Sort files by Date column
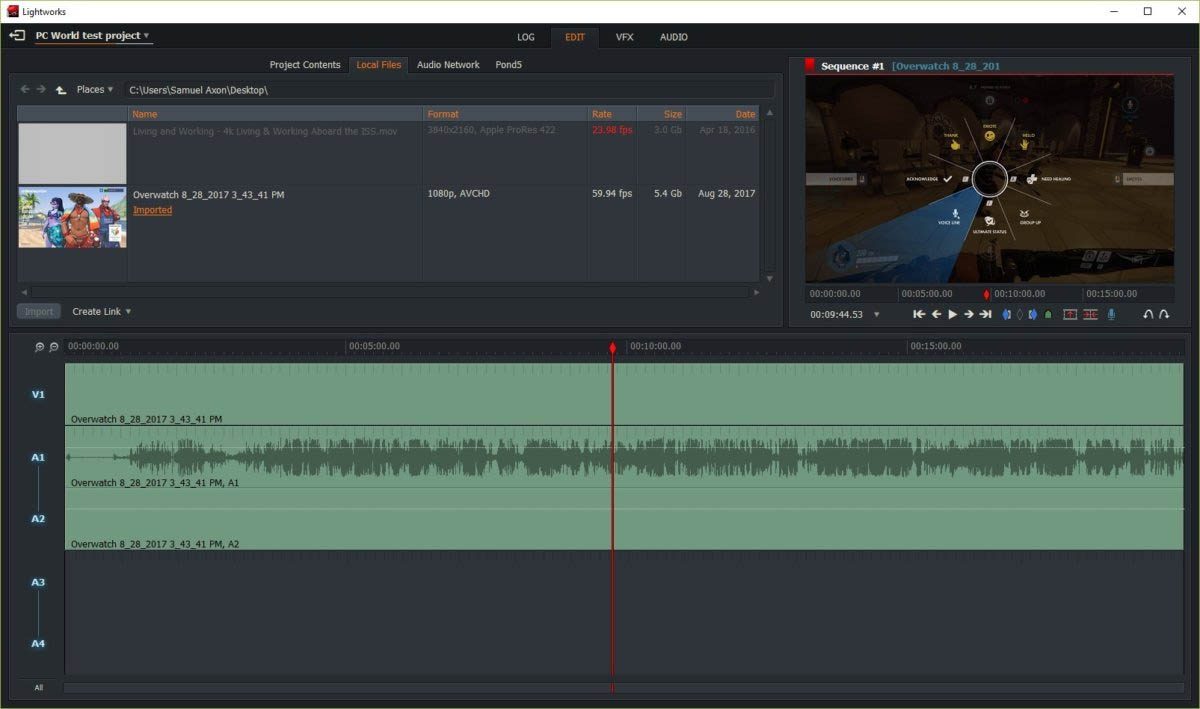The width and height of the screenshot is (1200, 709). pos(723,114)
